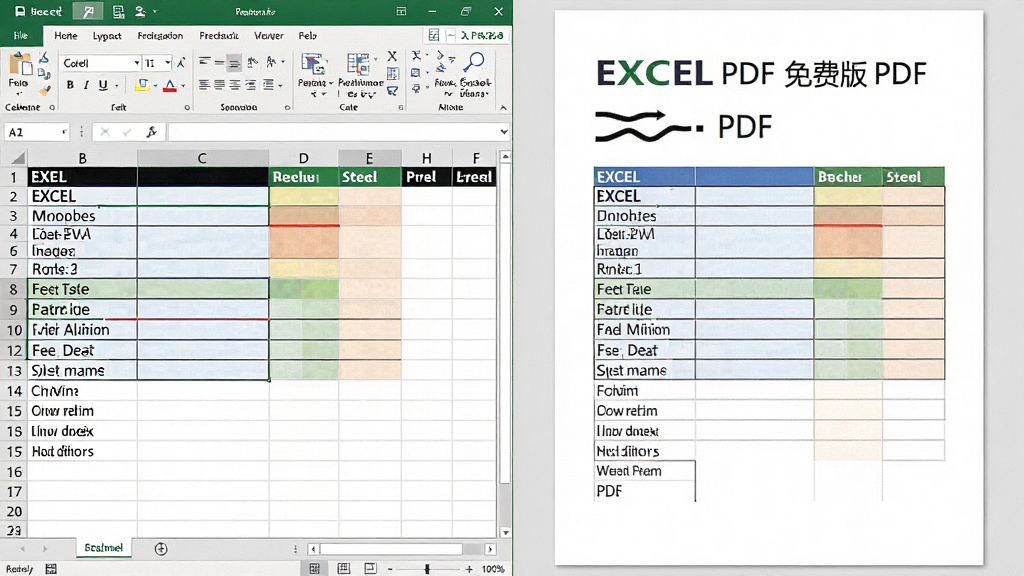
Task: Switch to Normal view in status bar
Action: pos(314,569)
